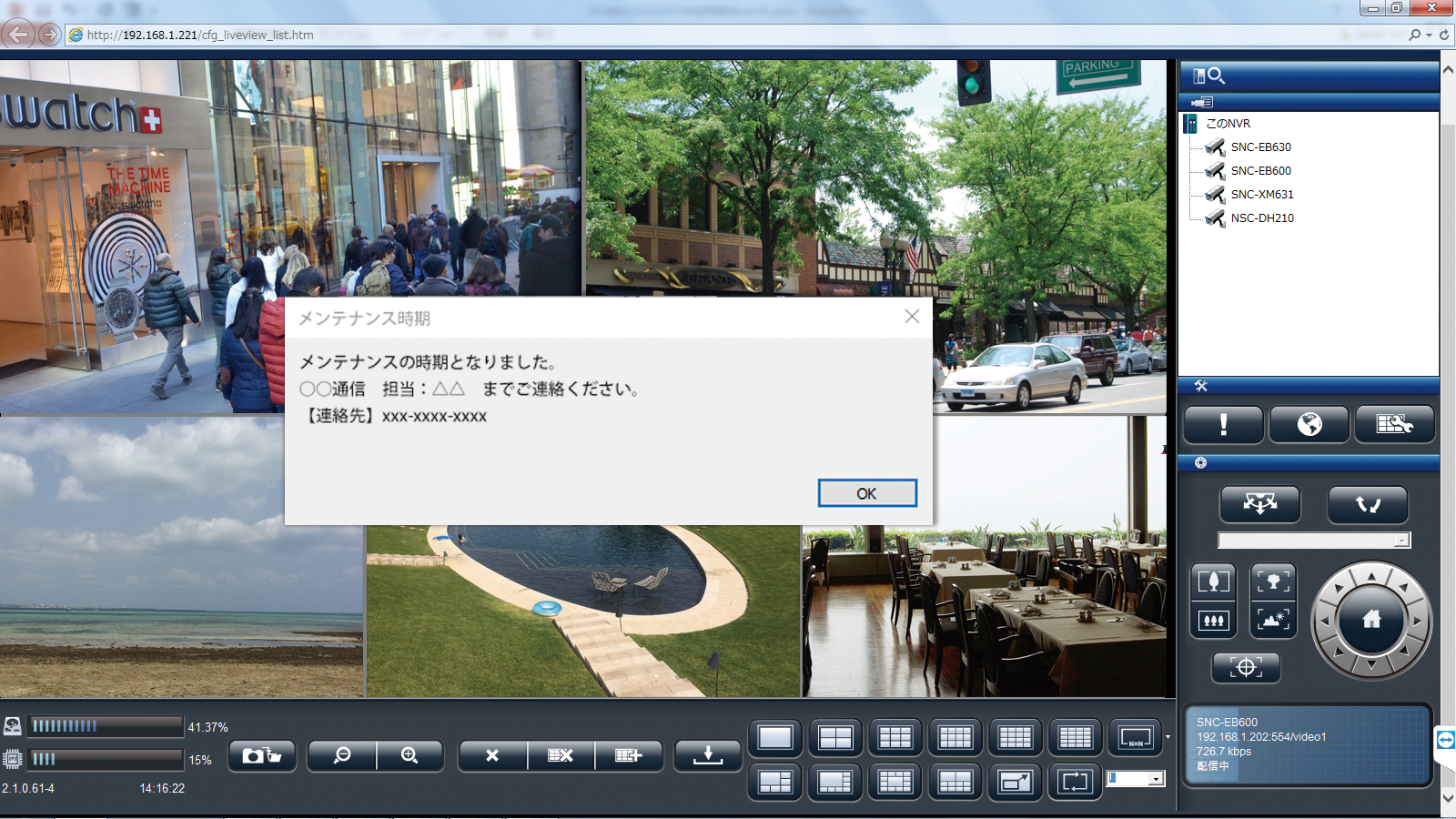Pan camera left with PTZ arrow
1456x819 pixels.
click(1326, 621)
